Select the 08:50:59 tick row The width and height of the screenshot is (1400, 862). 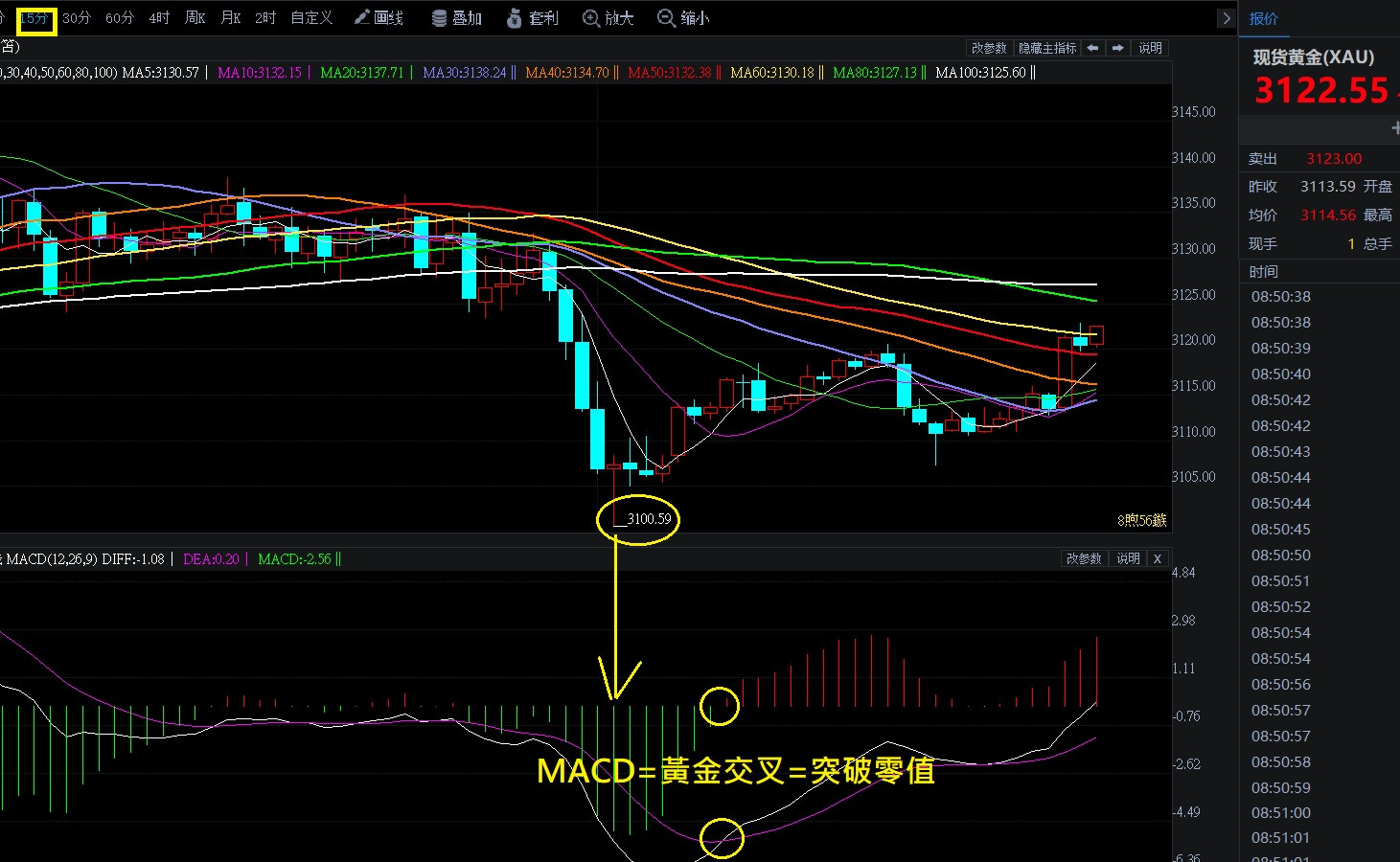(x=1281, y=788)
